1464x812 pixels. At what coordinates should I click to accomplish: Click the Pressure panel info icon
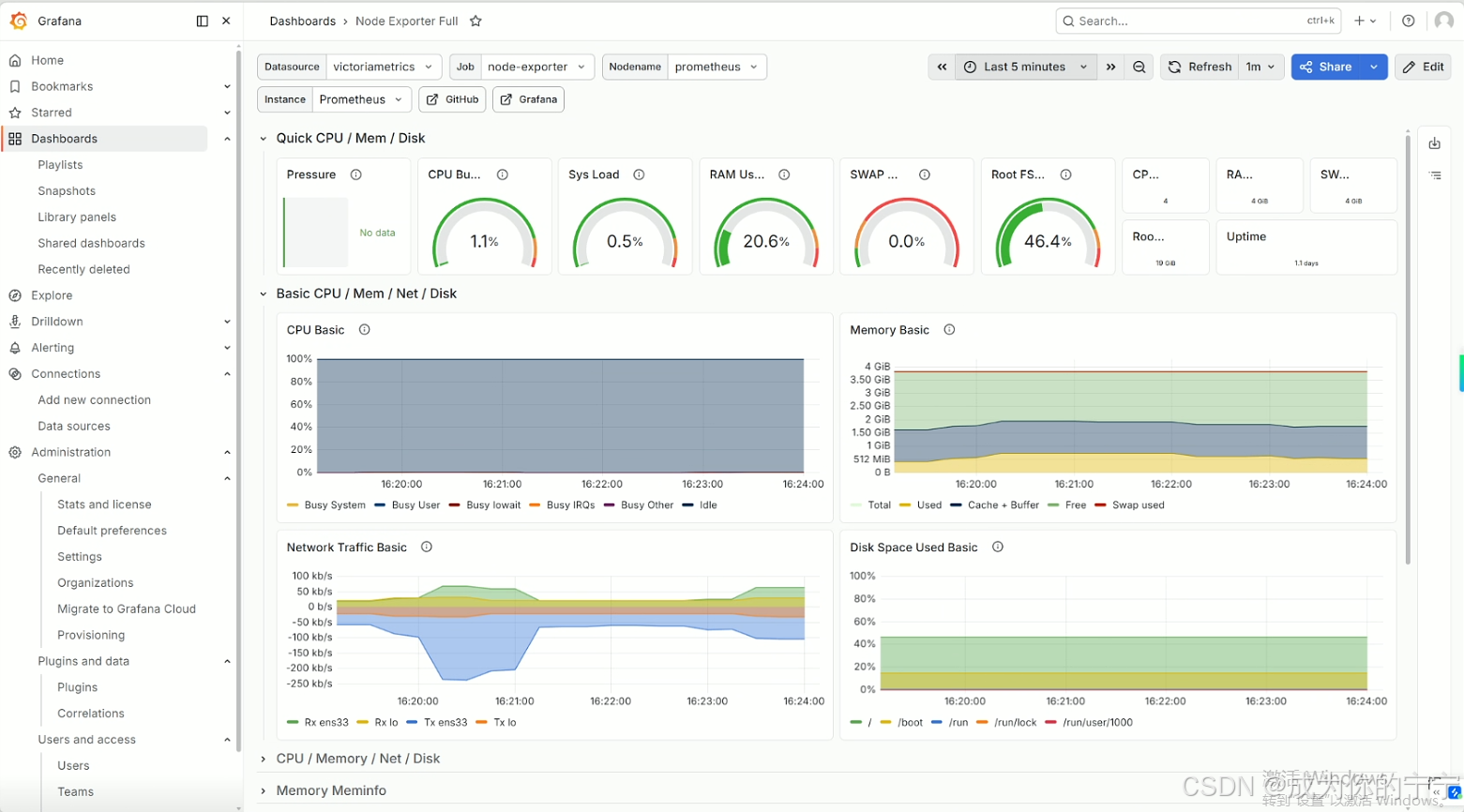click(x=356, y=174)
